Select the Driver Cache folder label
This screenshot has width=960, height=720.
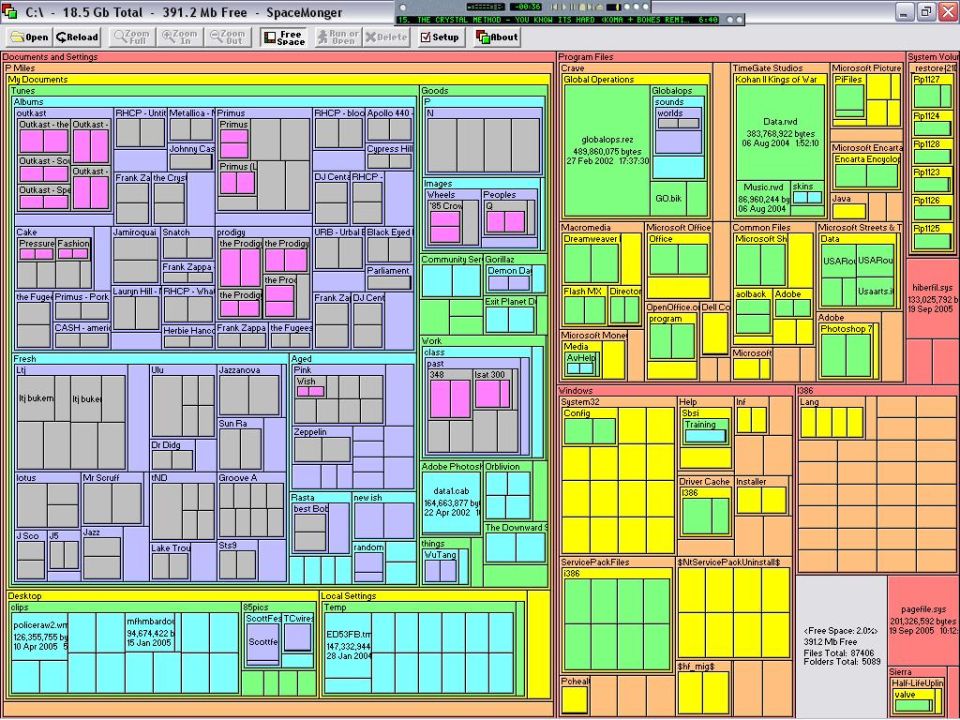(x=704, y=482)
